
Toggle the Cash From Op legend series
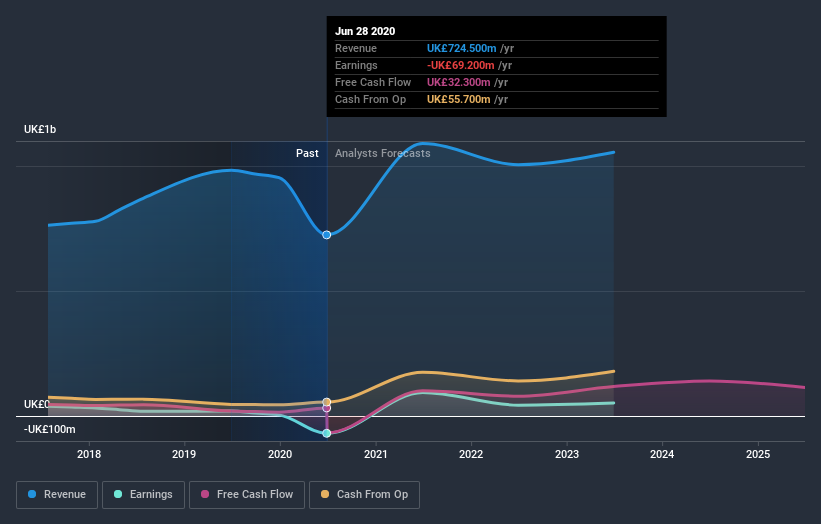point(364,495)
